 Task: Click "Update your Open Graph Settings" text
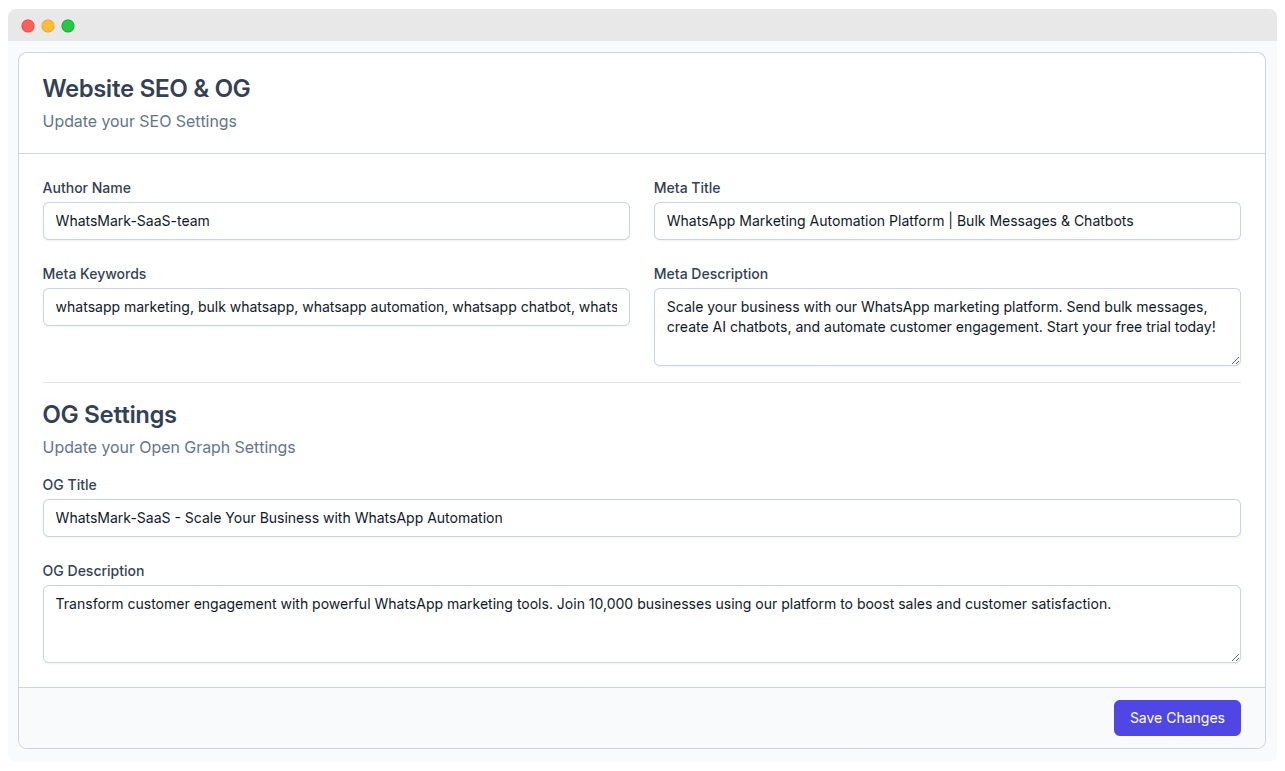169,447
